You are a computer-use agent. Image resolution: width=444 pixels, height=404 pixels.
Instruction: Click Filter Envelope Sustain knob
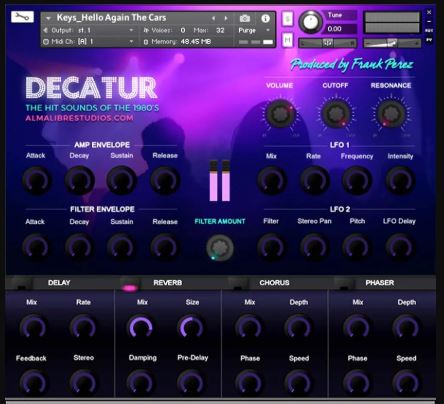122,247
